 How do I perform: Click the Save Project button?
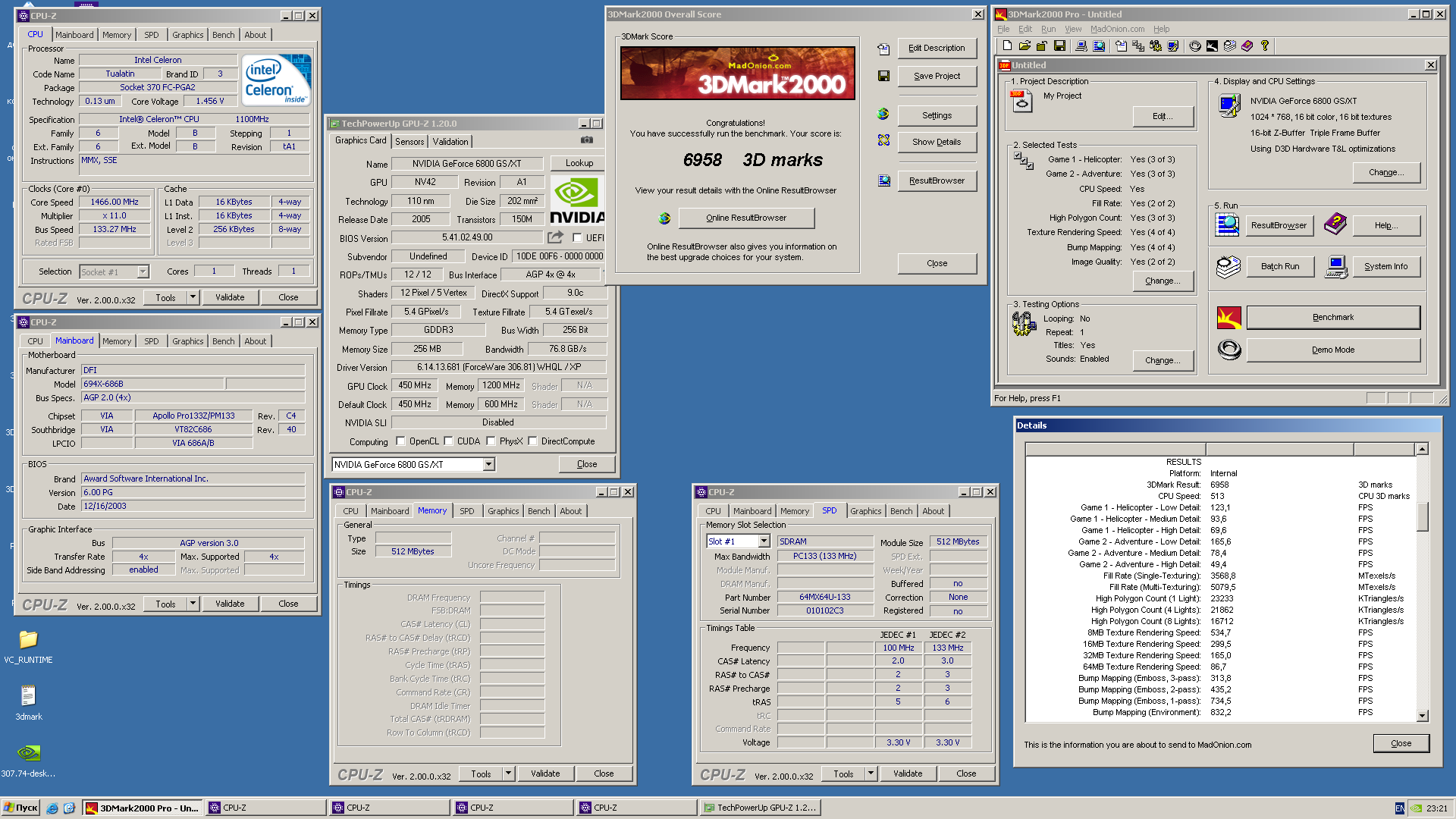937,76
